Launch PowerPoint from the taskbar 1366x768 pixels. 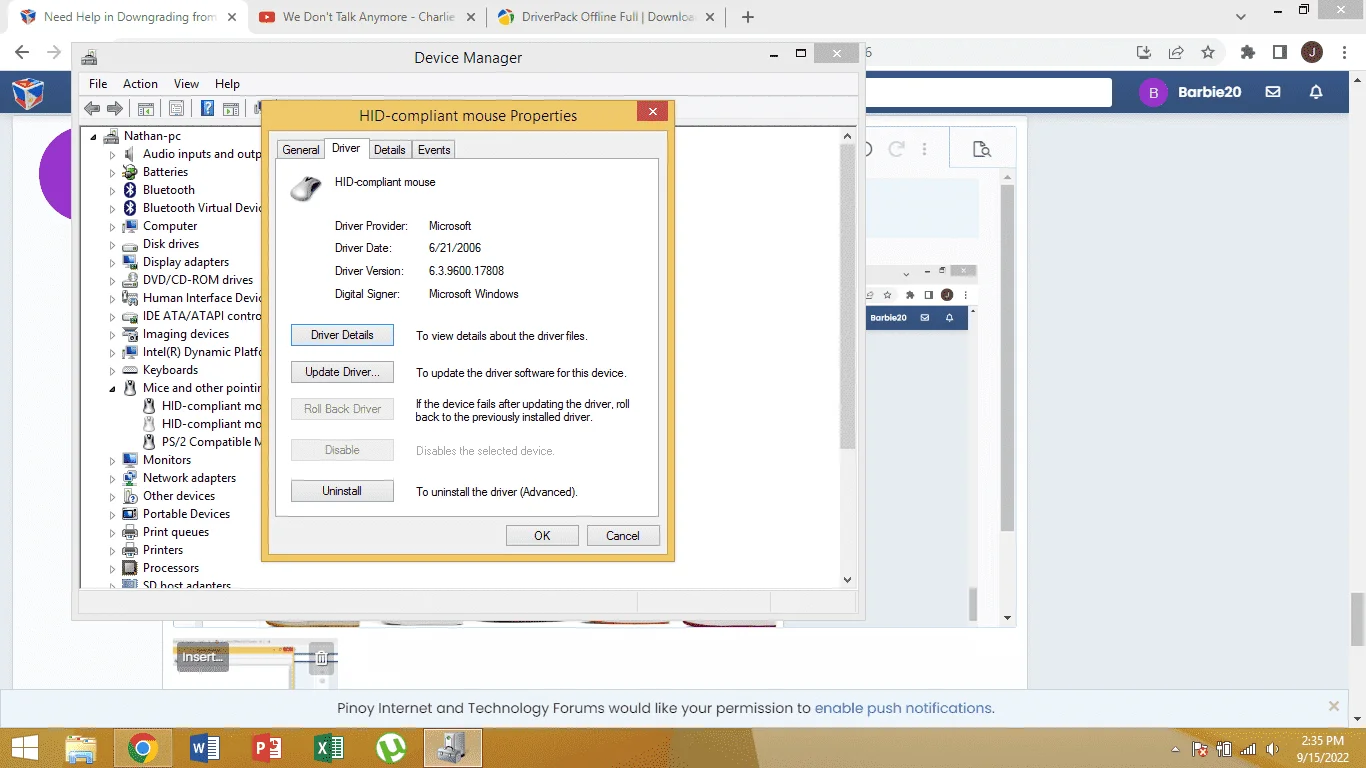point(267,747)
